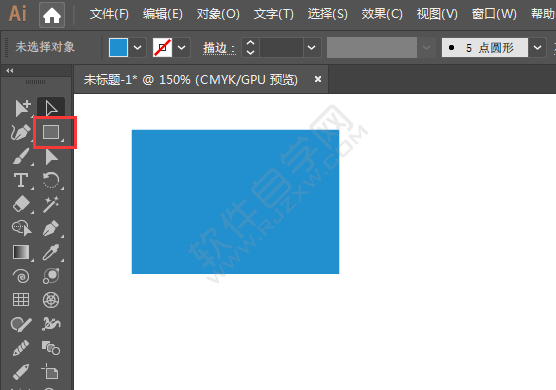Open the fill color dropdown arrow

pyautogui.click(x=138, y=48)
